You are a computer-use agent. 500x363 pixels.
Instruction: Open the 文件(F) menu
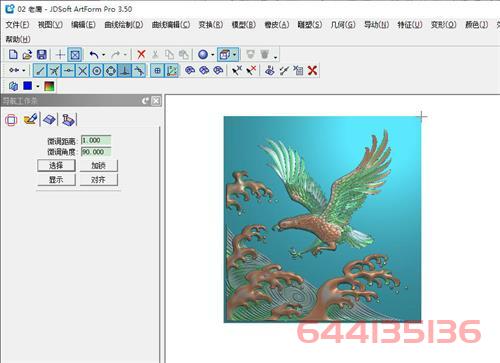[17, 25]
